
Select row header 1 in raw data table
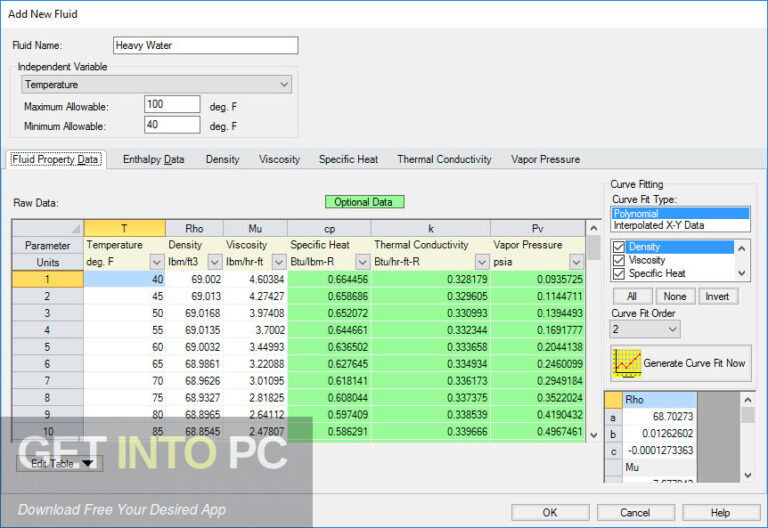pyautogui.click(x=48, y=279)
